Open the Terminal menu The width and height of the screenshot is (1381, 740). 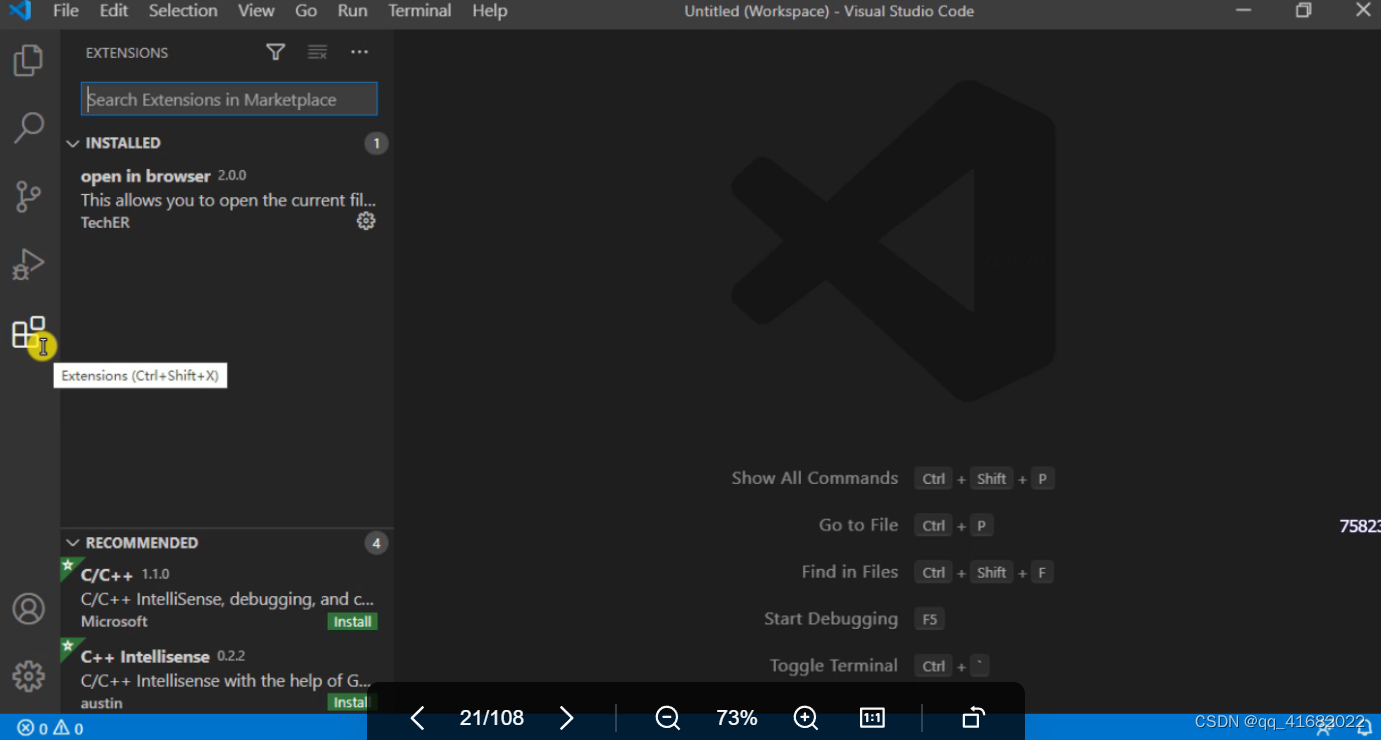(x=419, y=11)
